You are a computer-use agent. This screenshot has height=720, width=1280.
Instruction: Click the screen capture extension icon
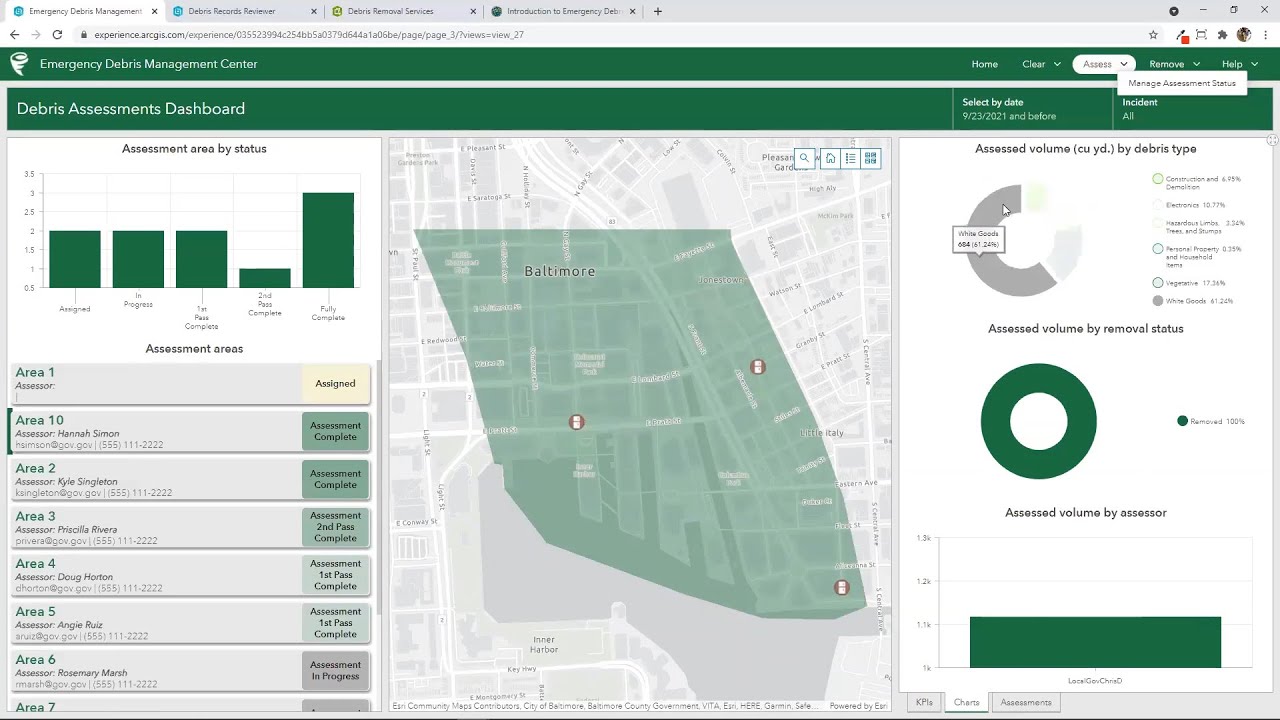1202,34
